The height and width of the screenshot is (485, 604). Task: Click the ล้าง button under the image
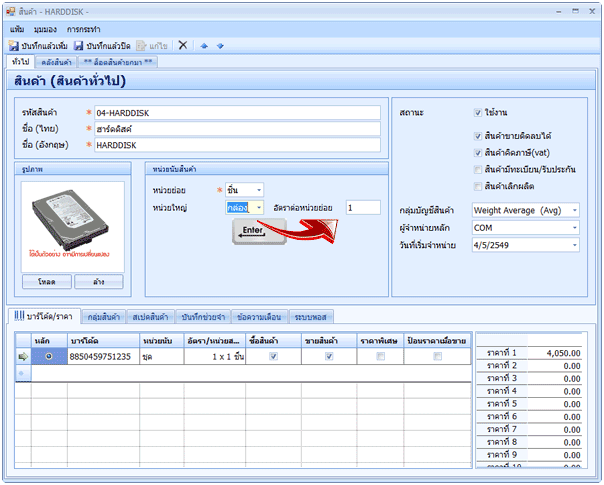(x=98, y=282)
